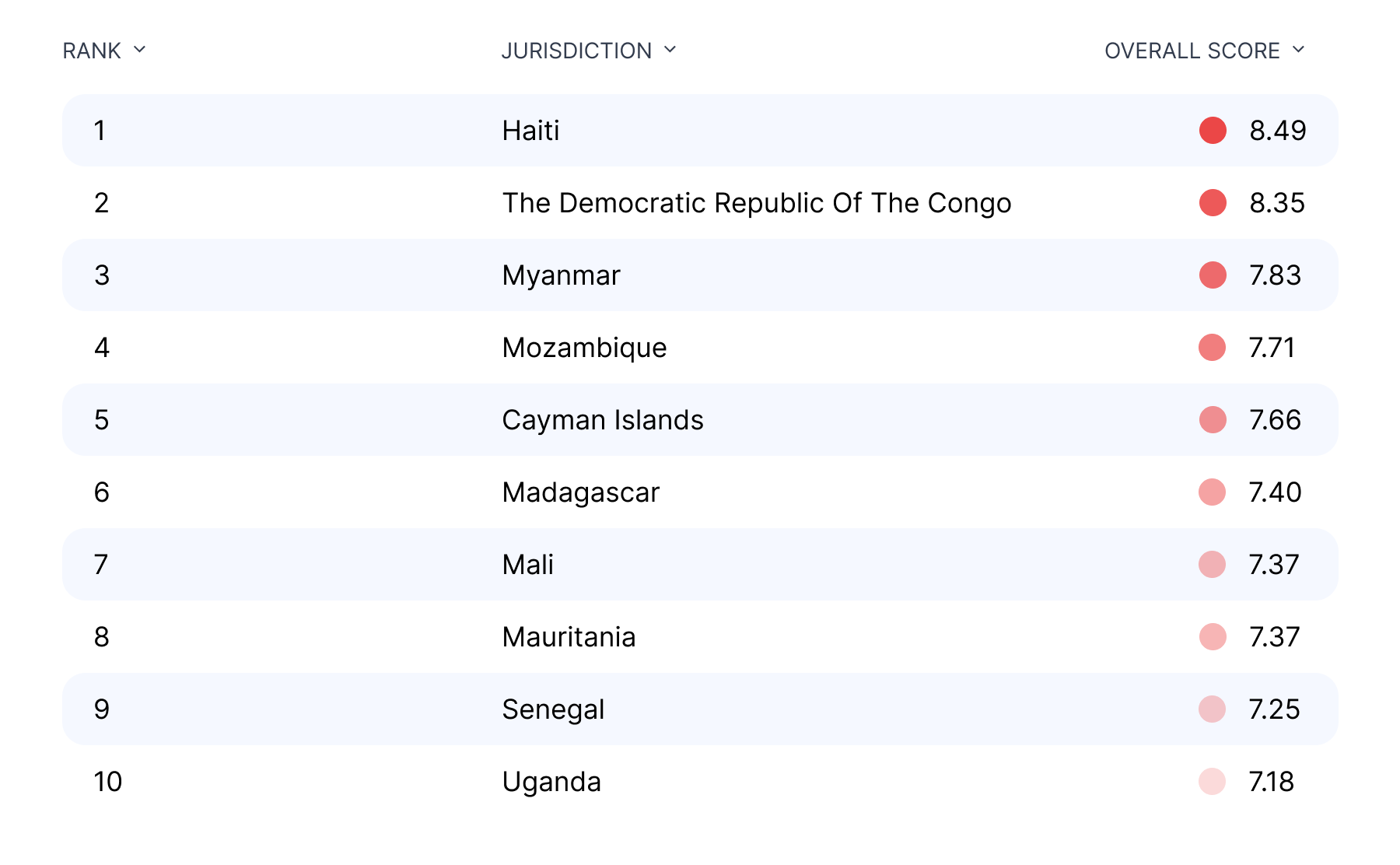
Task: Select the Madagascar score indicator dot
Action: click(x=1213, y=492)
